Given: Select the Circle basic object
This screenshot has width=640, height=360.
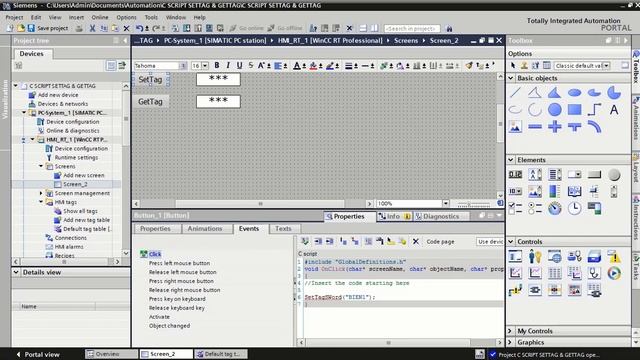Looking at the screenshot, I should (x=554, y=109).
